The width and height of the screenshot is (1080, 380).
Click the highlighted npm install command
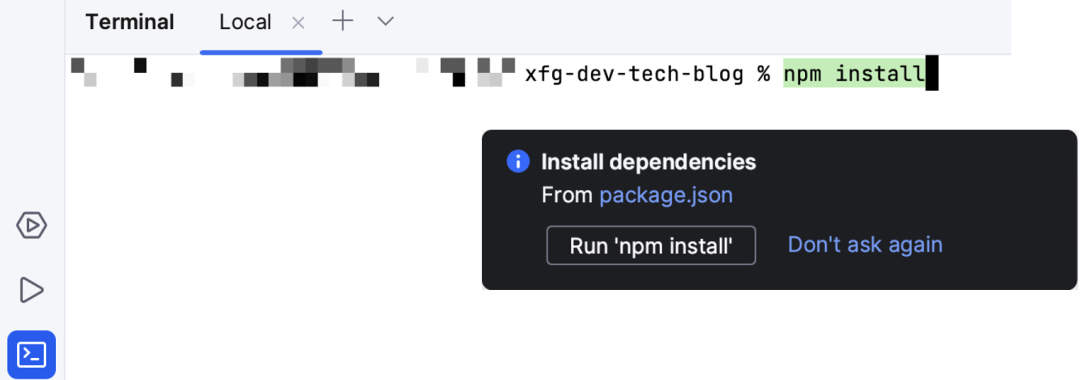(x=854, y=73)
